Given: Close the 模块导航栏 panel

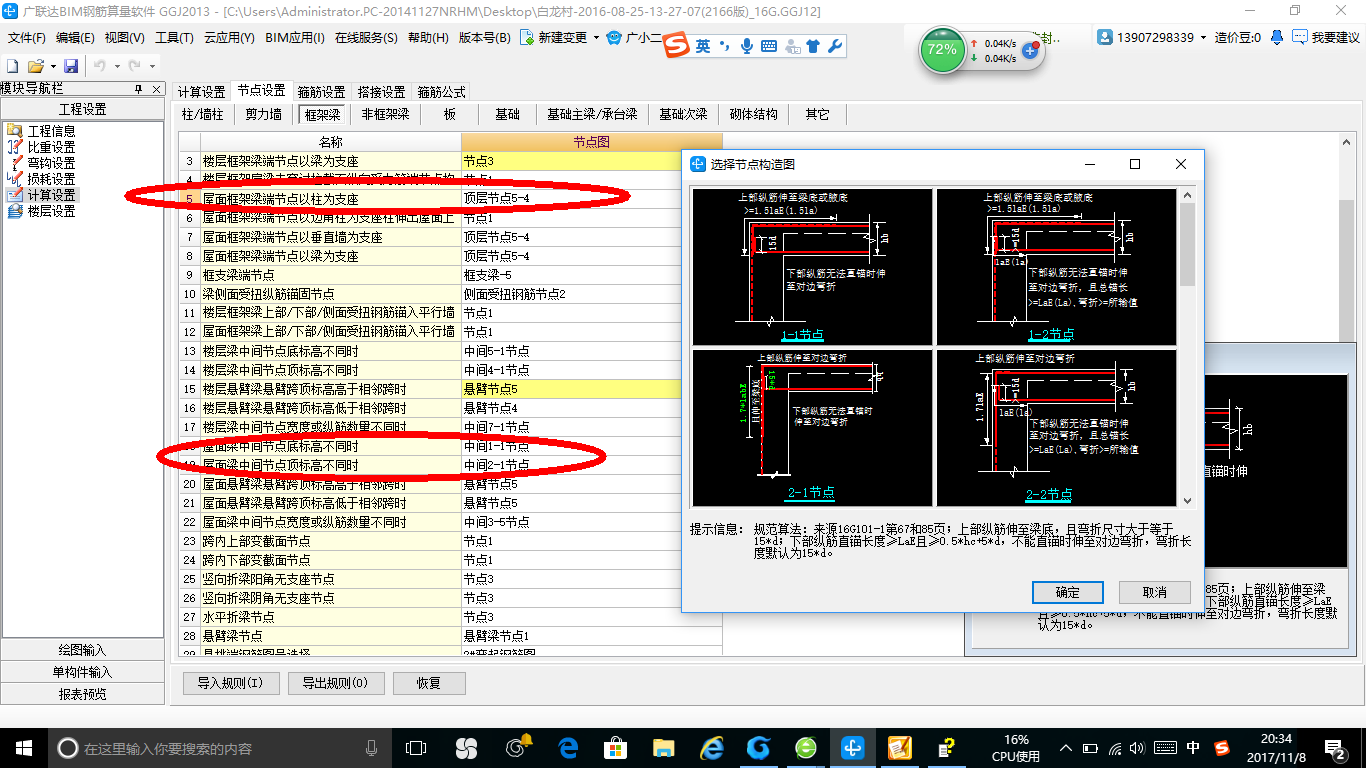Looking at the screenshot, I should (156, 89).
